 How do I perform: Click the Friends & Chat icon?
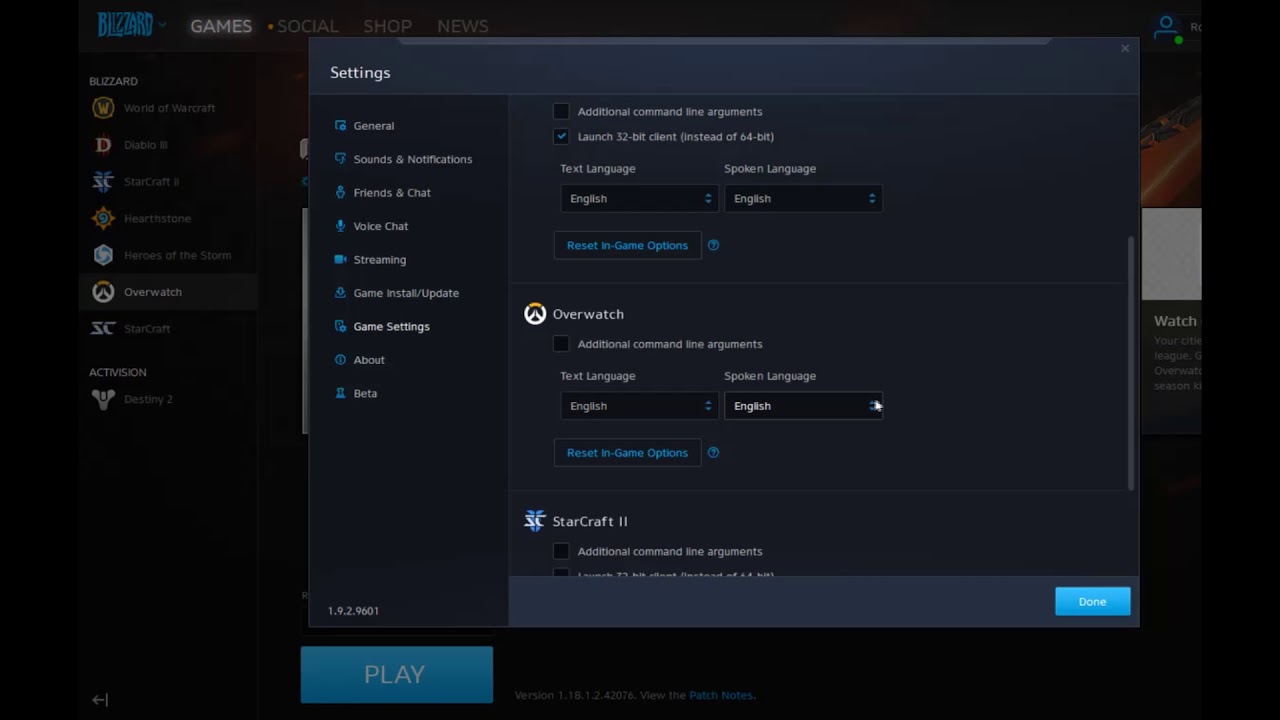(340, 192)
